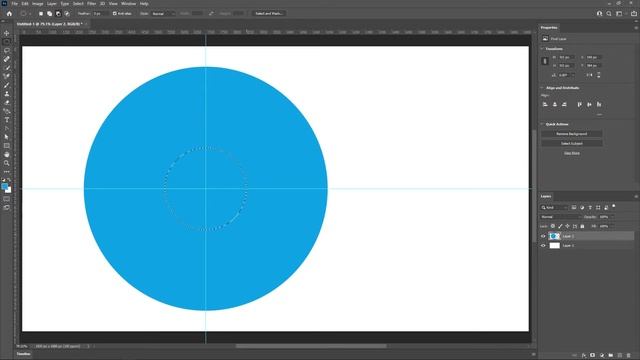The width and height of the screenshot is (640, 360).
Task: Collapse the Align and Distribute section
Action: pos(542,88)
